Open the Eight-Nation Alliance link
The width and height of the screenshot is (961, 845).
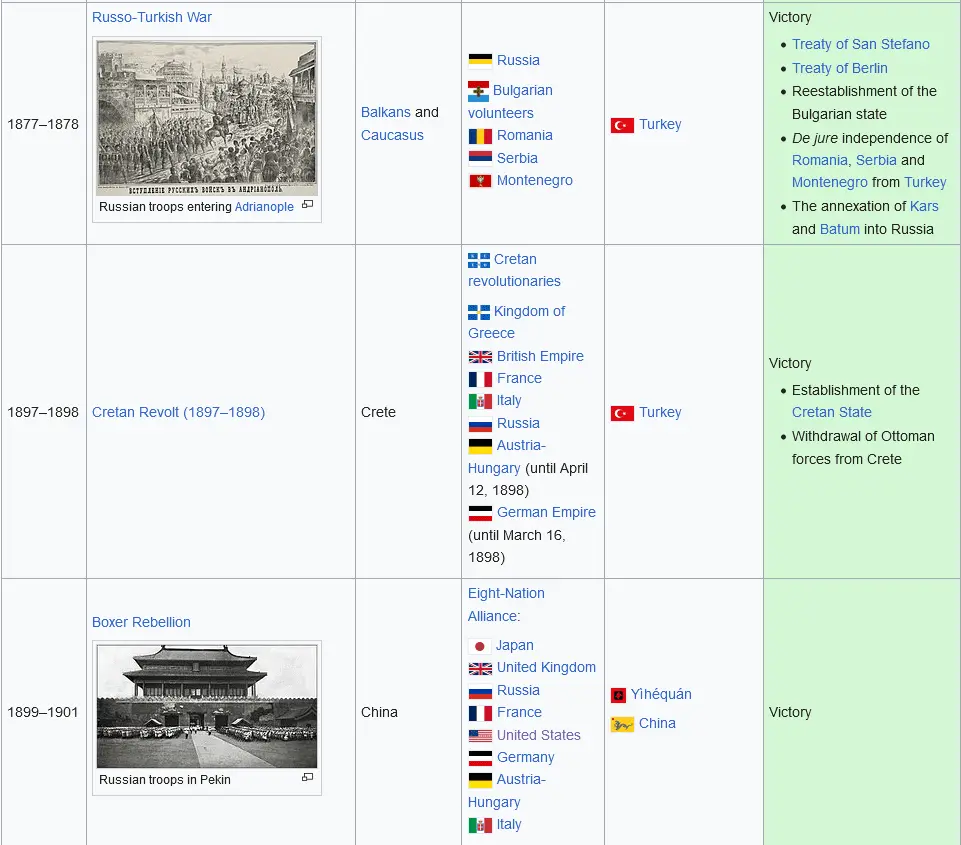click(x=506, y=605)
